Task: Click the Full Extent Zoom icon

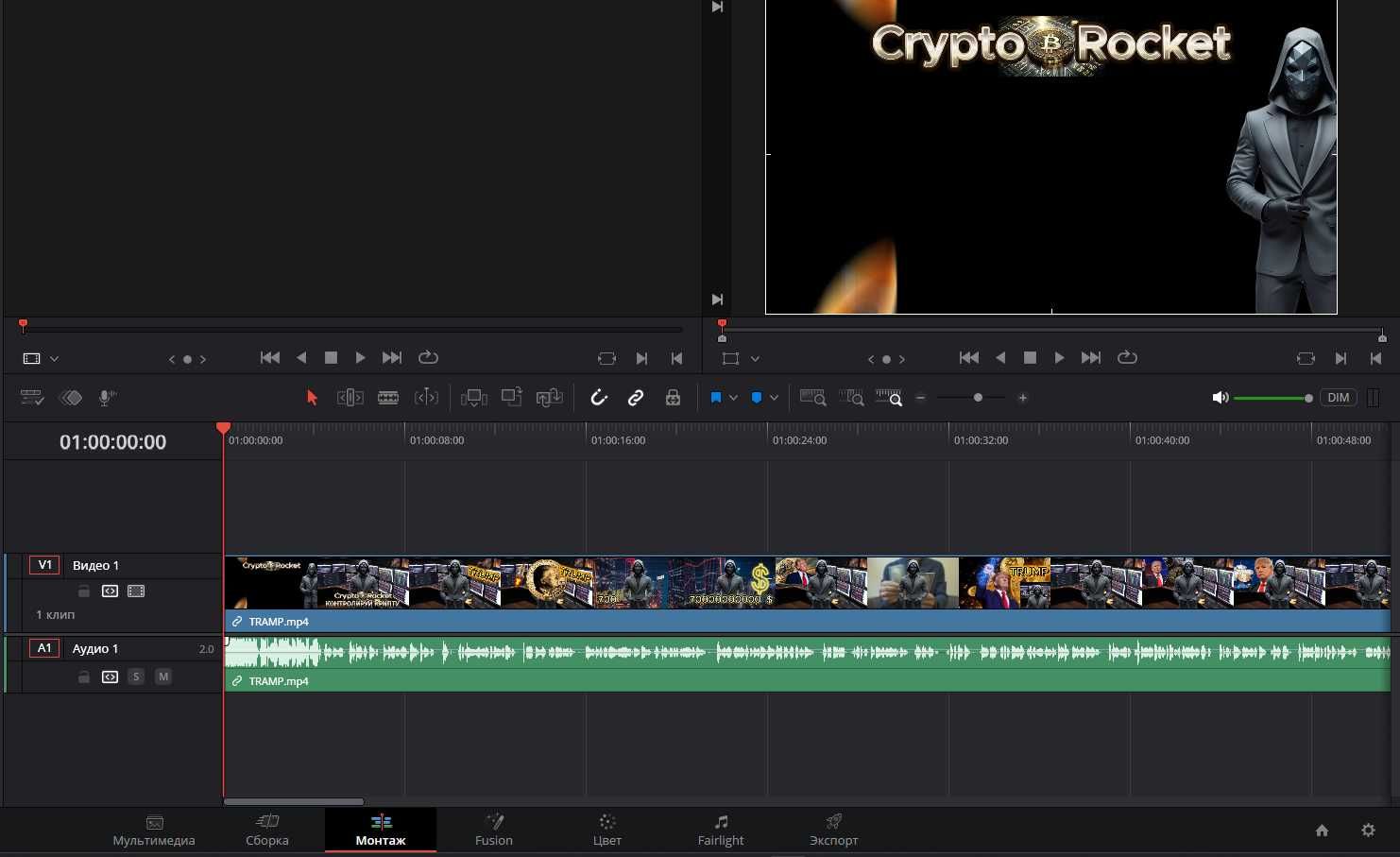Action: 813,398
